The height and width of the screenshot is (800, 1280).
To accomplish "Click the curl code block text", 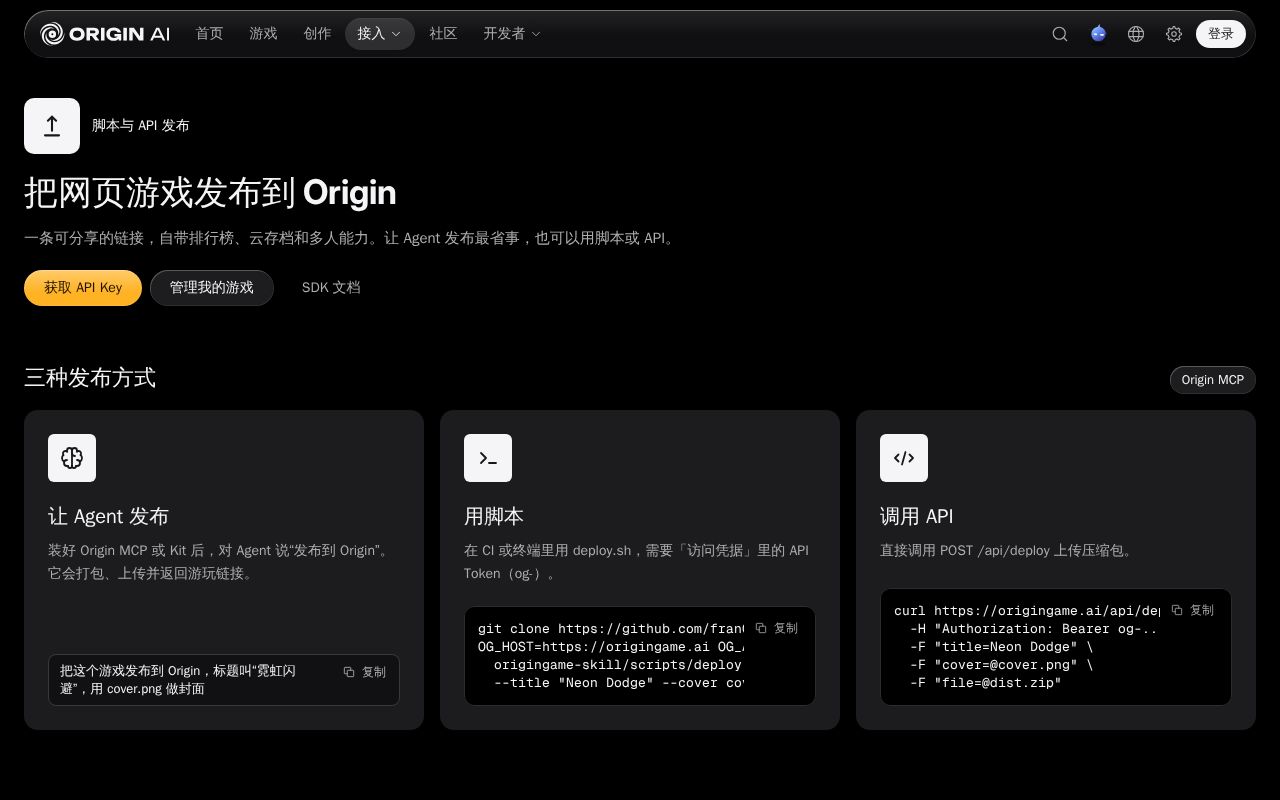I will (1026, 646).
